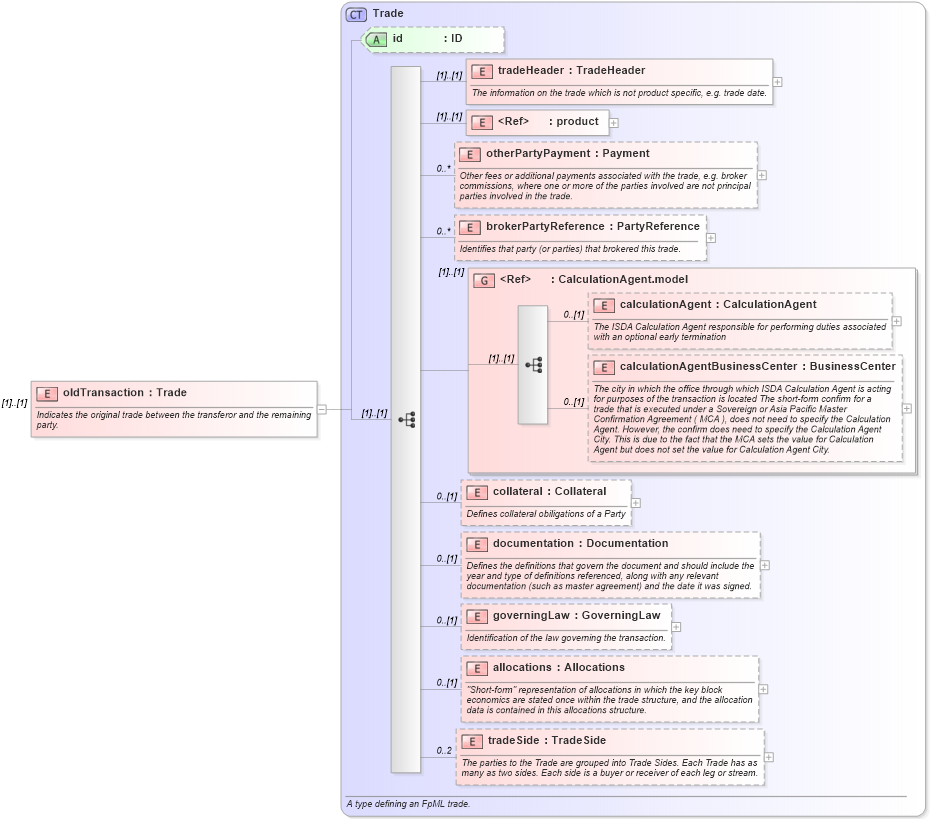
Task: Select the brokerPartyReference element box
Action: pyautogui.click(x=580, y=227)
